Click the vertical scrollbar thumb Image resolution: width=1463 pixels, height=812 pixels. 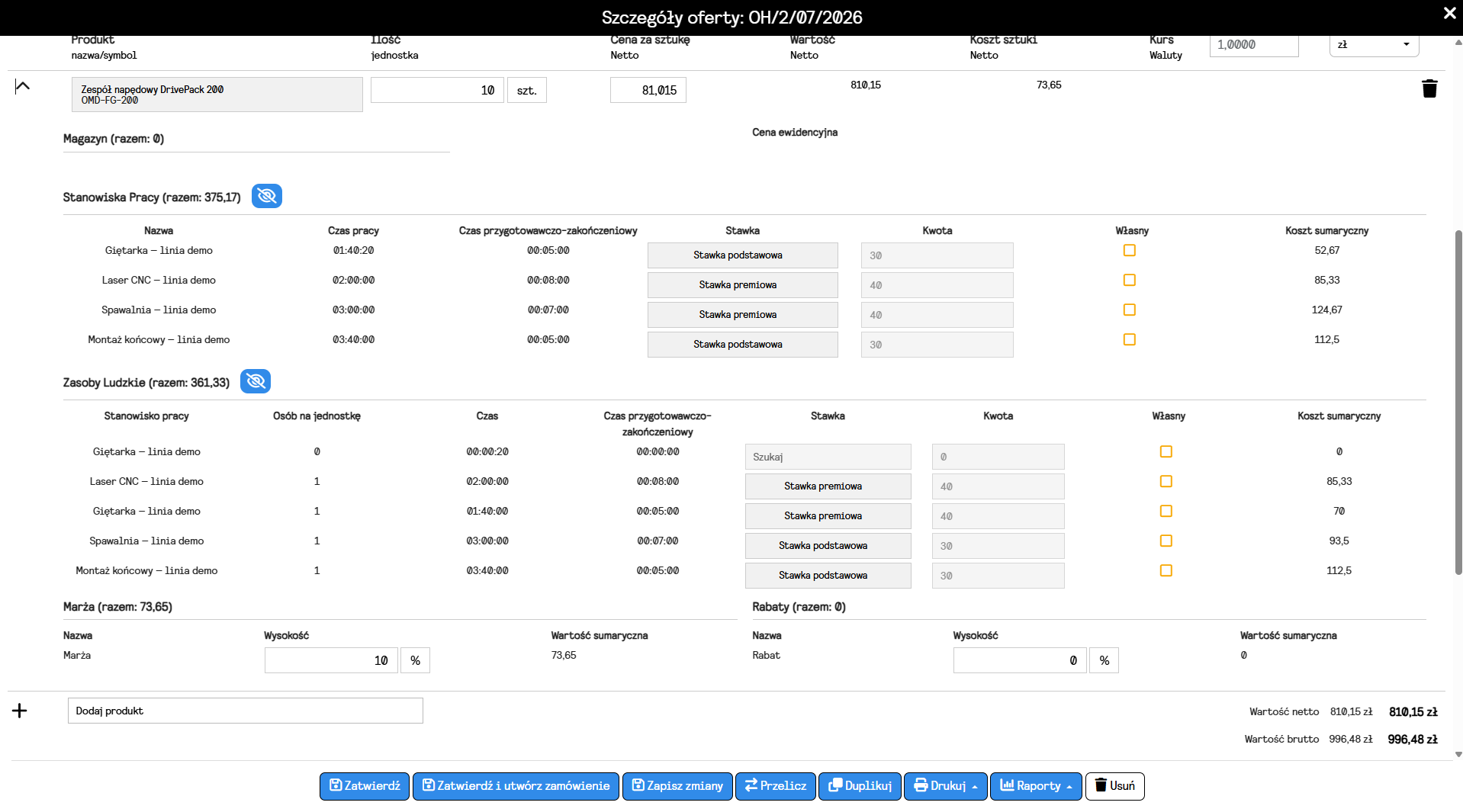[x=1458, y=401]
